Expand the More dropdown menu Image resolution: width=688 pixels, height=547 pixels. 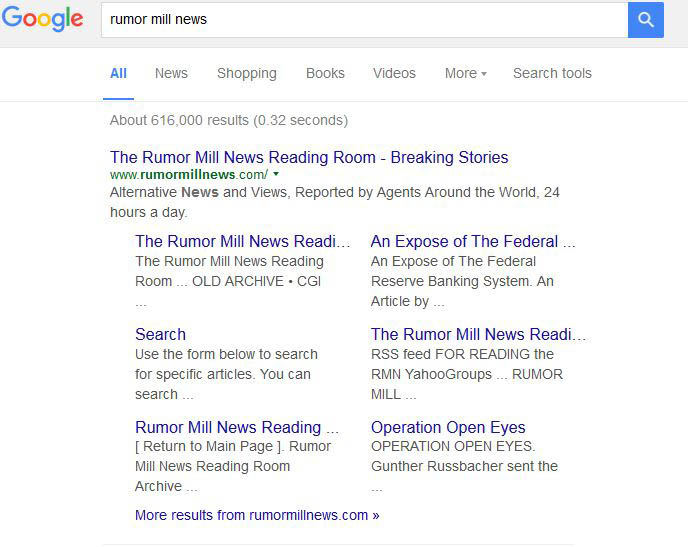(x=466, y=73)
